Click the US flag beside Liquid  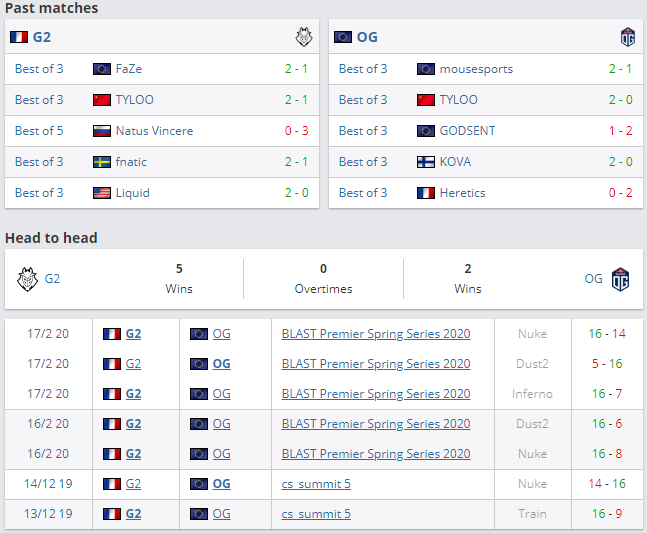101,193
